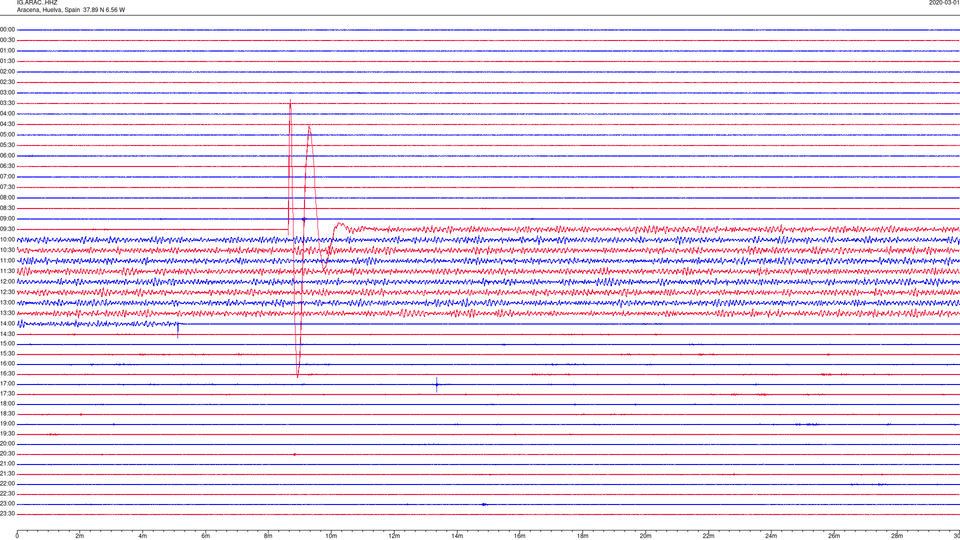Click the 28m axis tick label
Screen dimensions: 960x540
click(897, 536)
